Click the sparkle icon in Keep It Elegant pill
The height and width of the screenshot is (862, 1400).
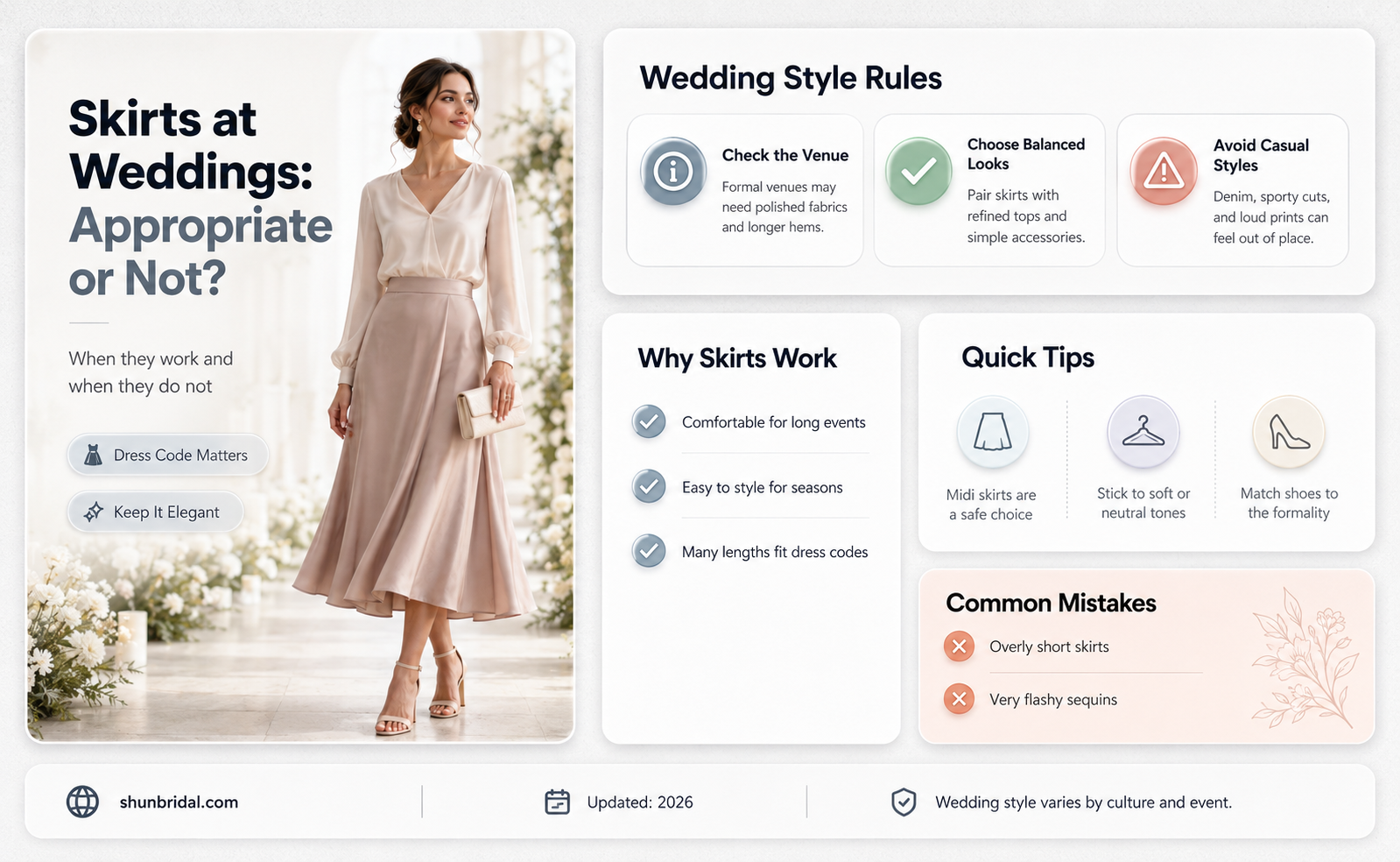pos(93,512)
